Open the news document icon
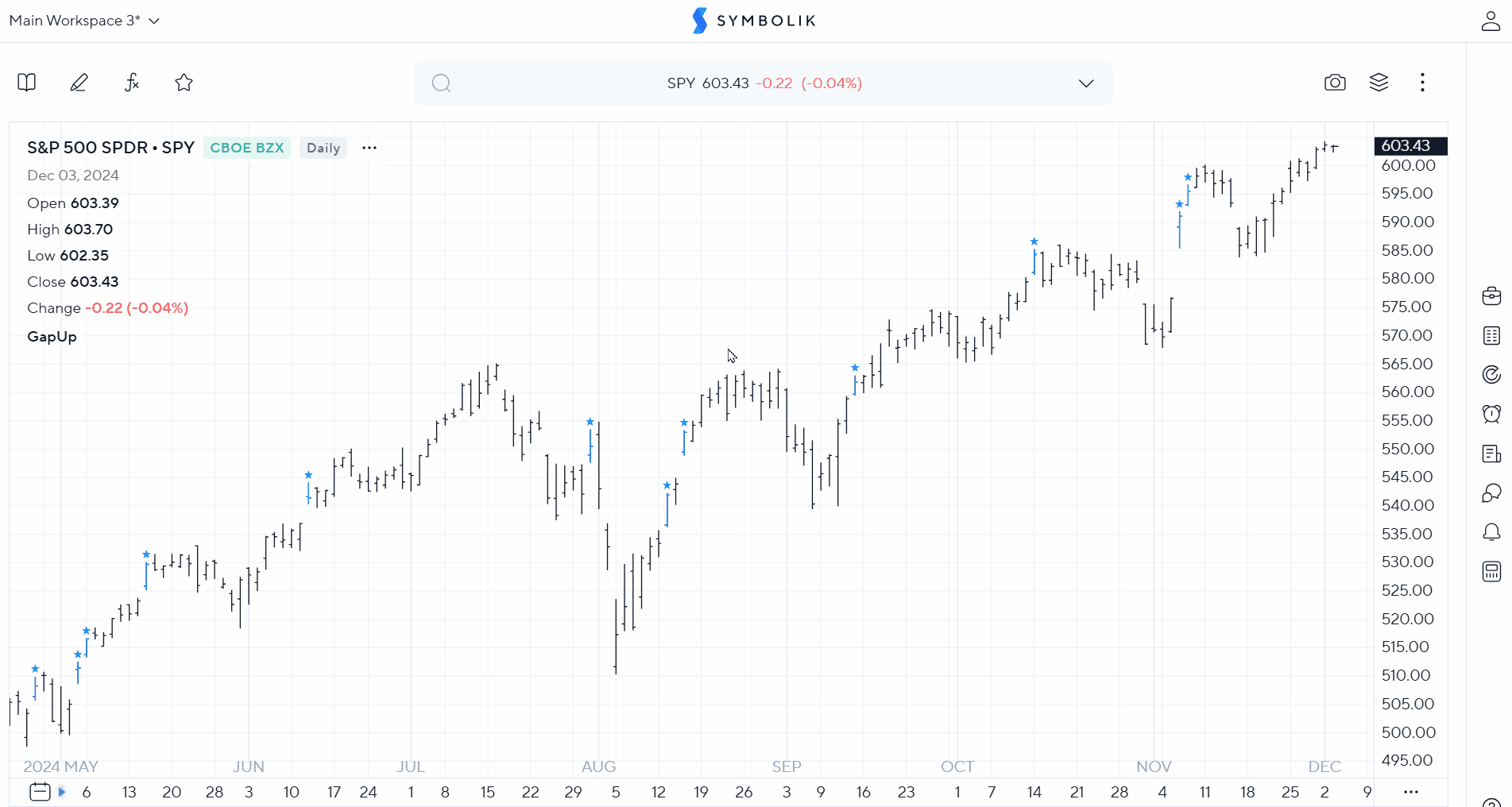Image resolution: width=1512 pixels, height=807 pixels. [1491, 454]
